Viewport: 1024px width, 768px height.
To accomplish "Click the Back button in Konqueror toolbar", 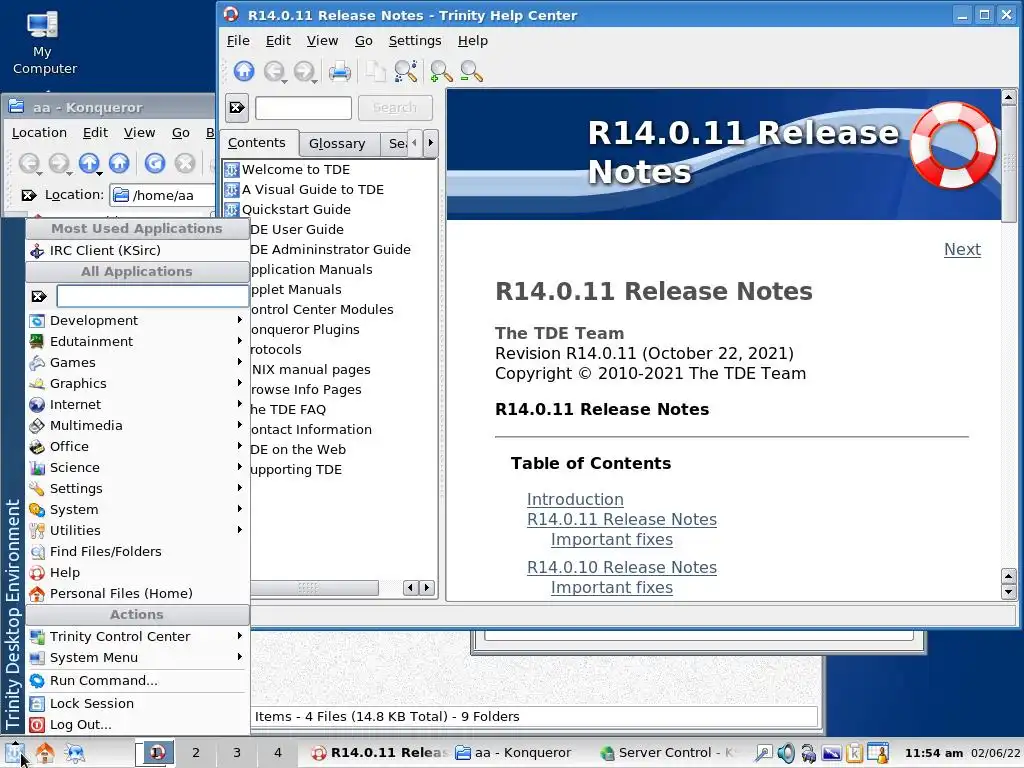I will pos(29,163).
